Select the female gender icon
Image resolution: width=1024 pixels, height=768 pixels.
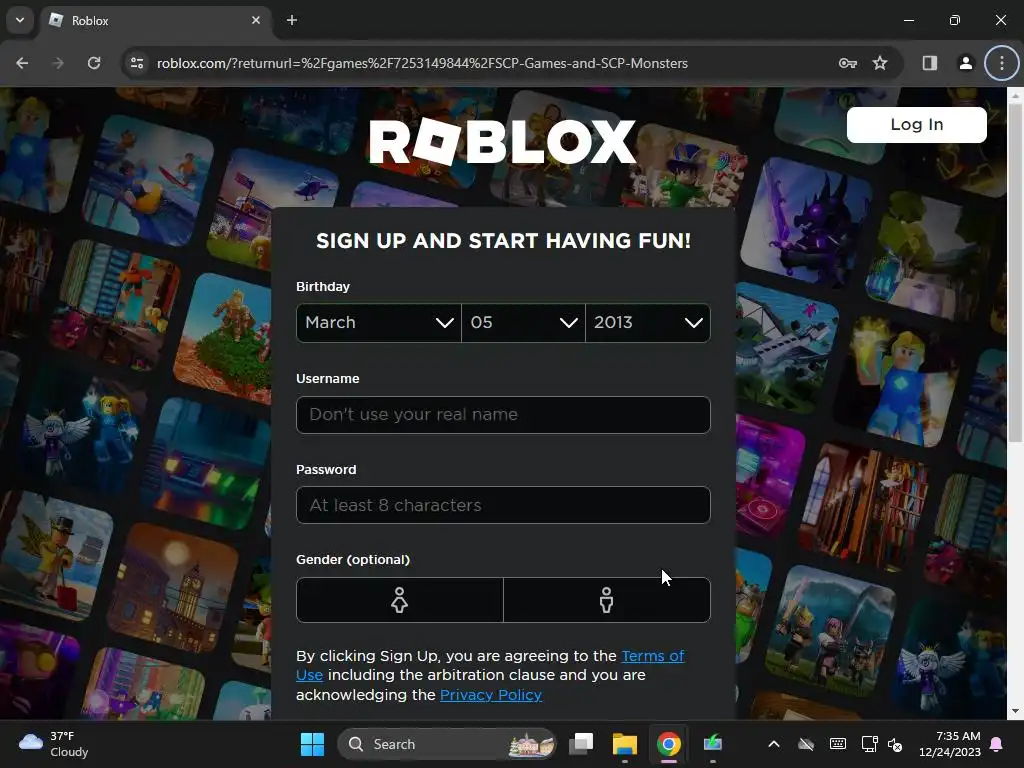coord(400,600)
